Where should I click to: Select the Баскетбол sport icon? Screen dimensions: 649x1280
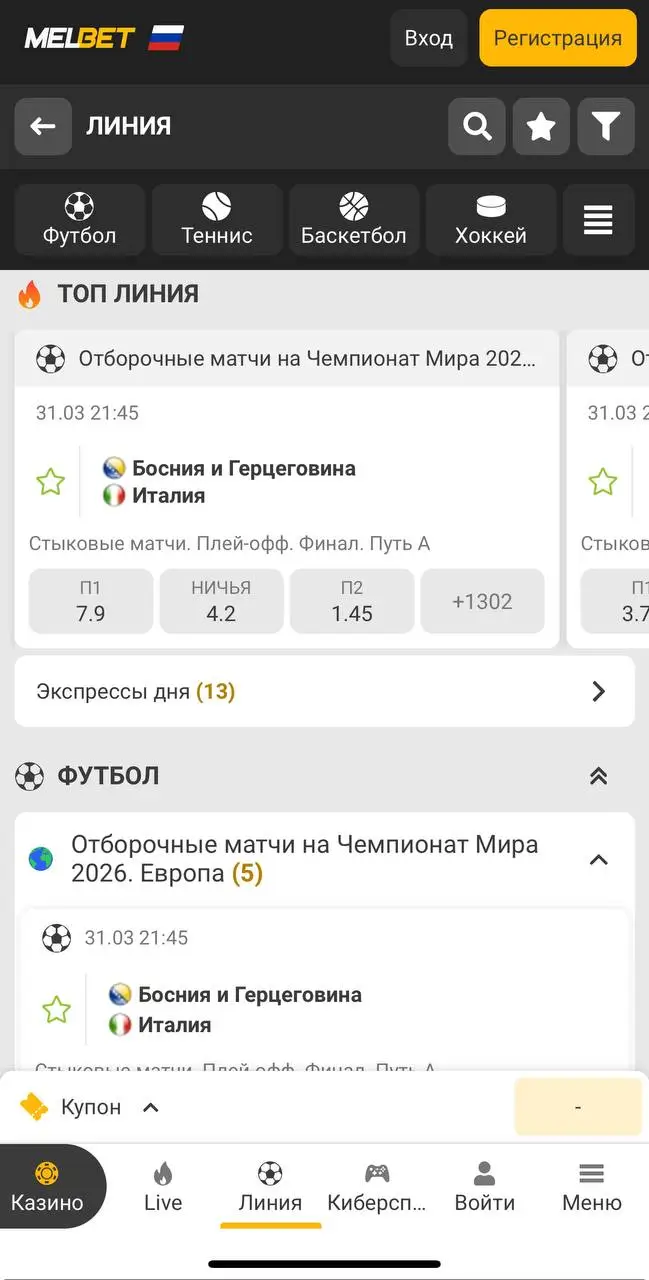pyautogui.click(x=354, y=220)
